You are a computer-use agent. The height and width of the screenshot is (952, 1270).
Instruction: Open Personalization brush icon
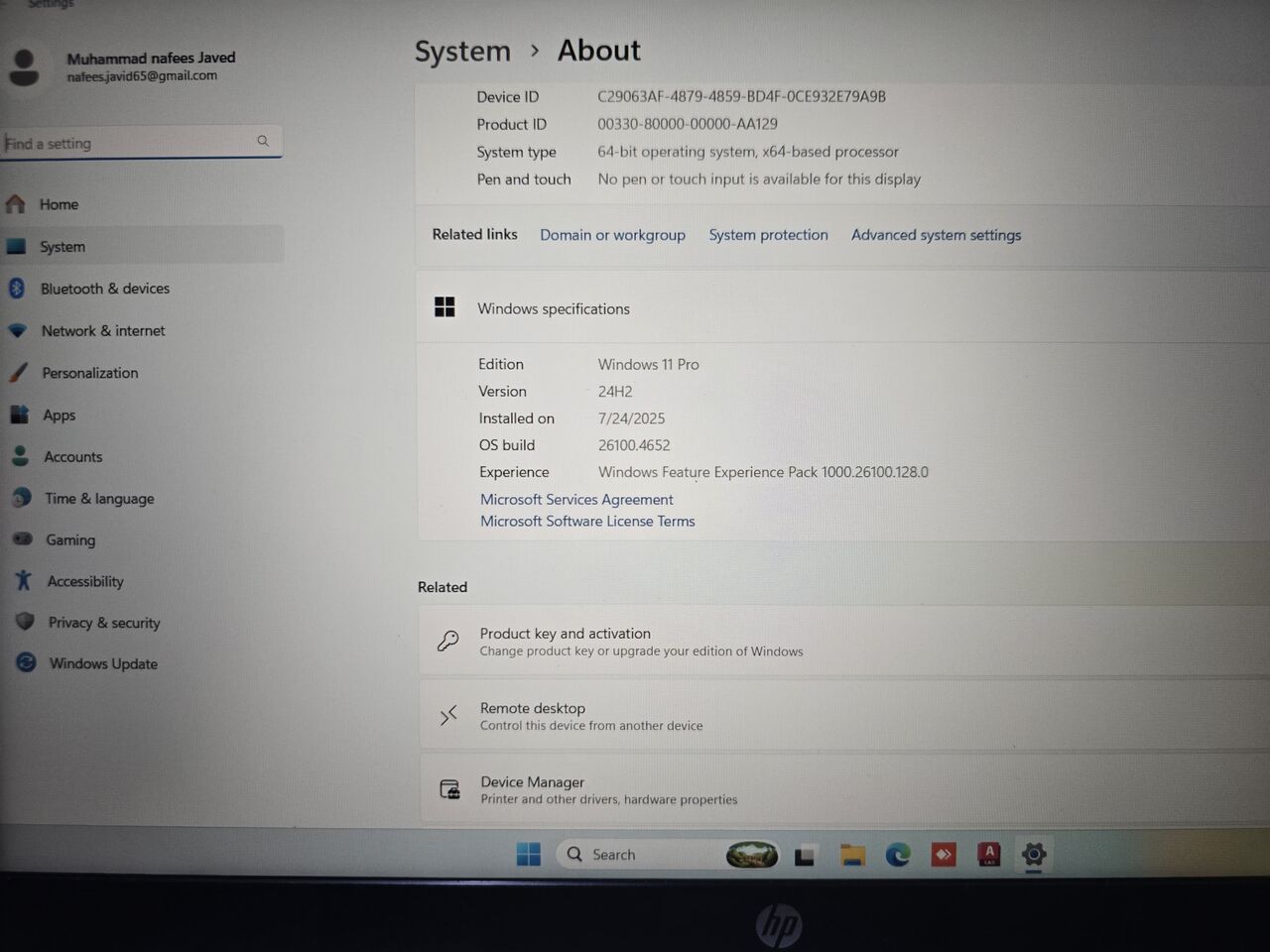(x=18, y=373)
